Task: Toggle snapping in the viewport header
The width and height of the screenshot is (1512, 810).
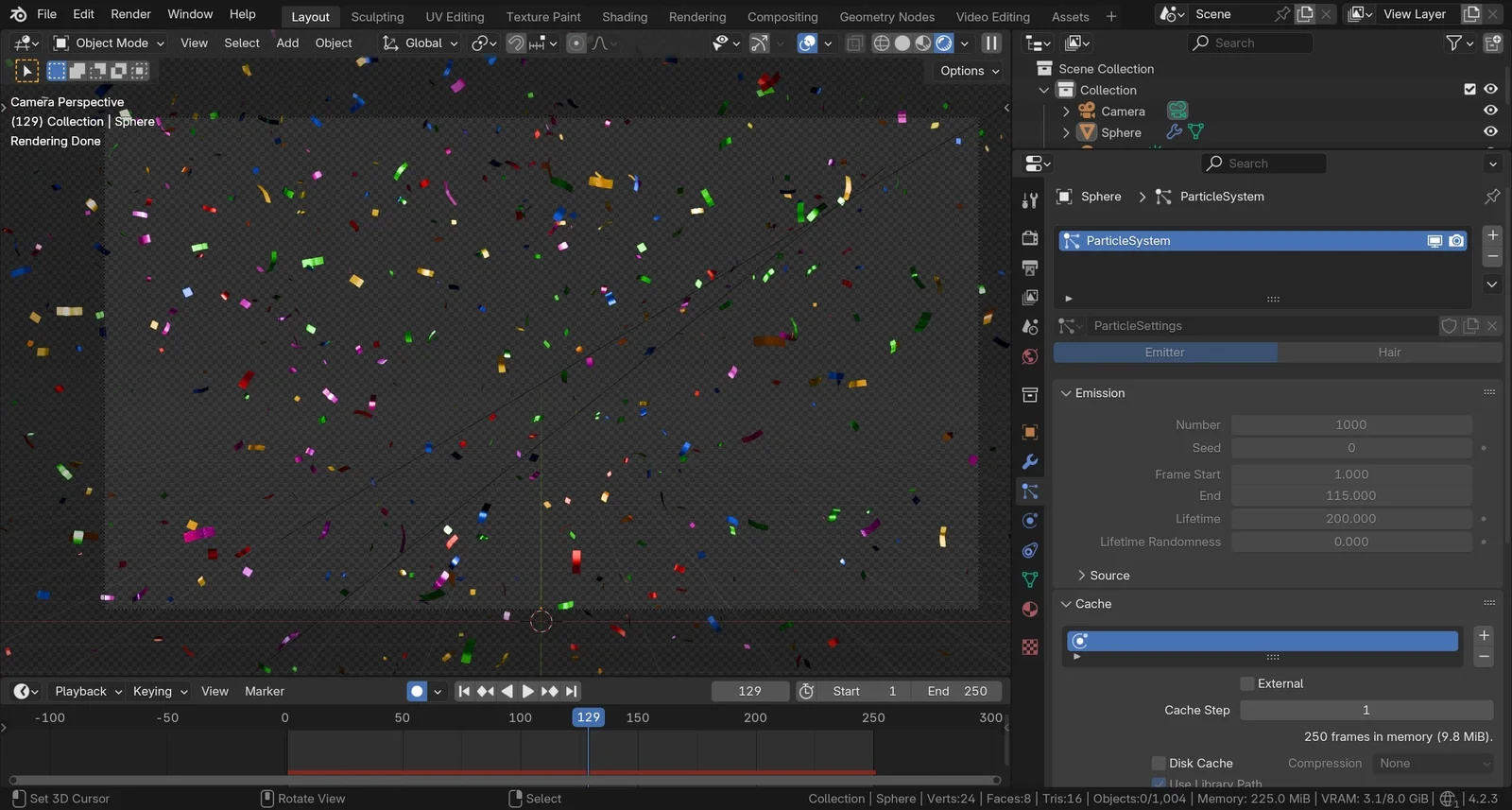Action: (x=515, y=43)
